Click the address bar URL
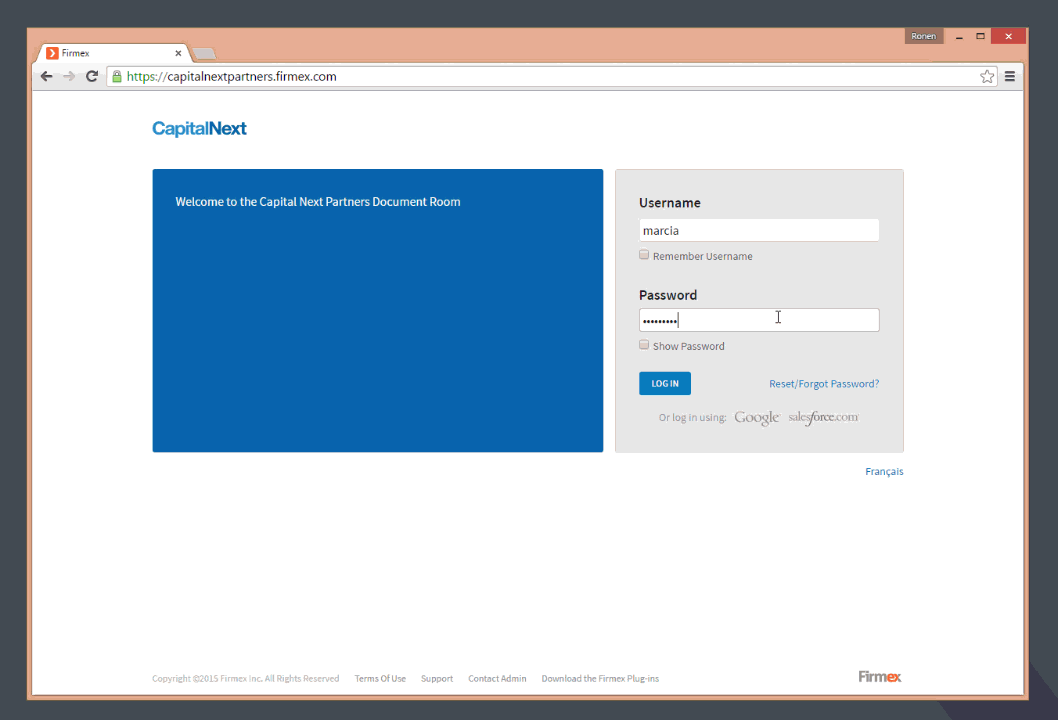The image size is (1058, 720). (x=231, y=76)
